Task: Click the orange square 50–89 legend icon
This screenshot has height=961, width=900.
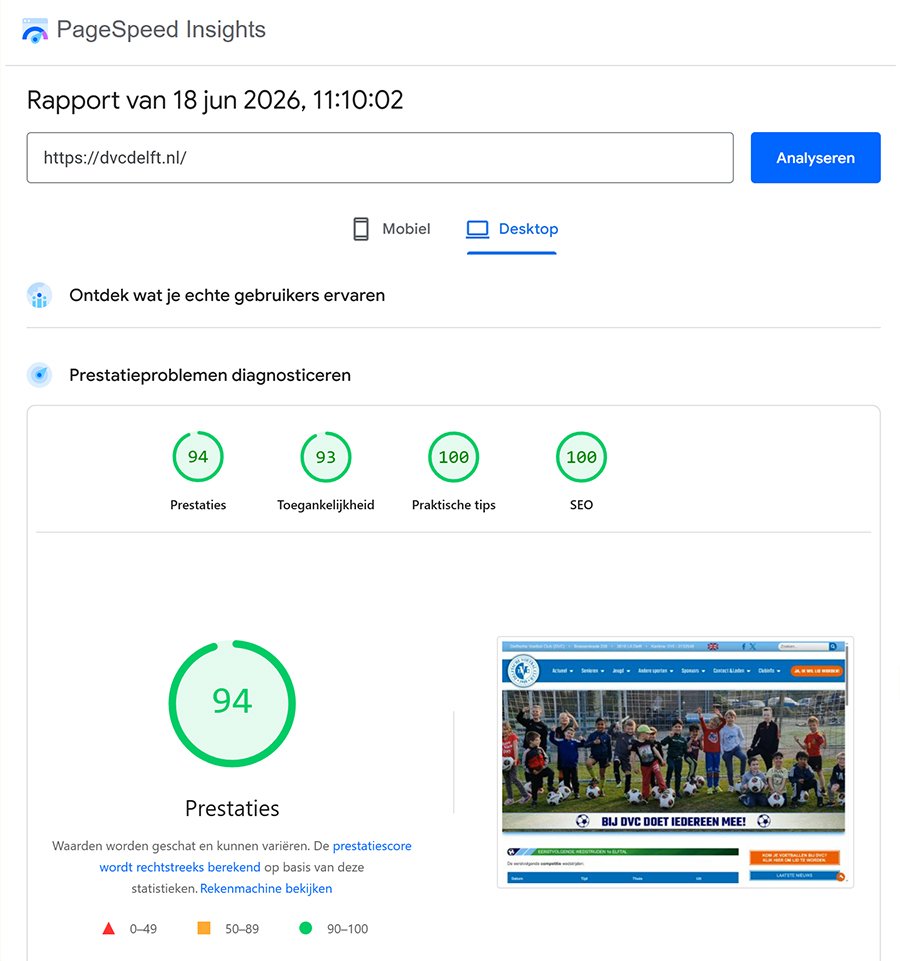Action: point(204,928)
